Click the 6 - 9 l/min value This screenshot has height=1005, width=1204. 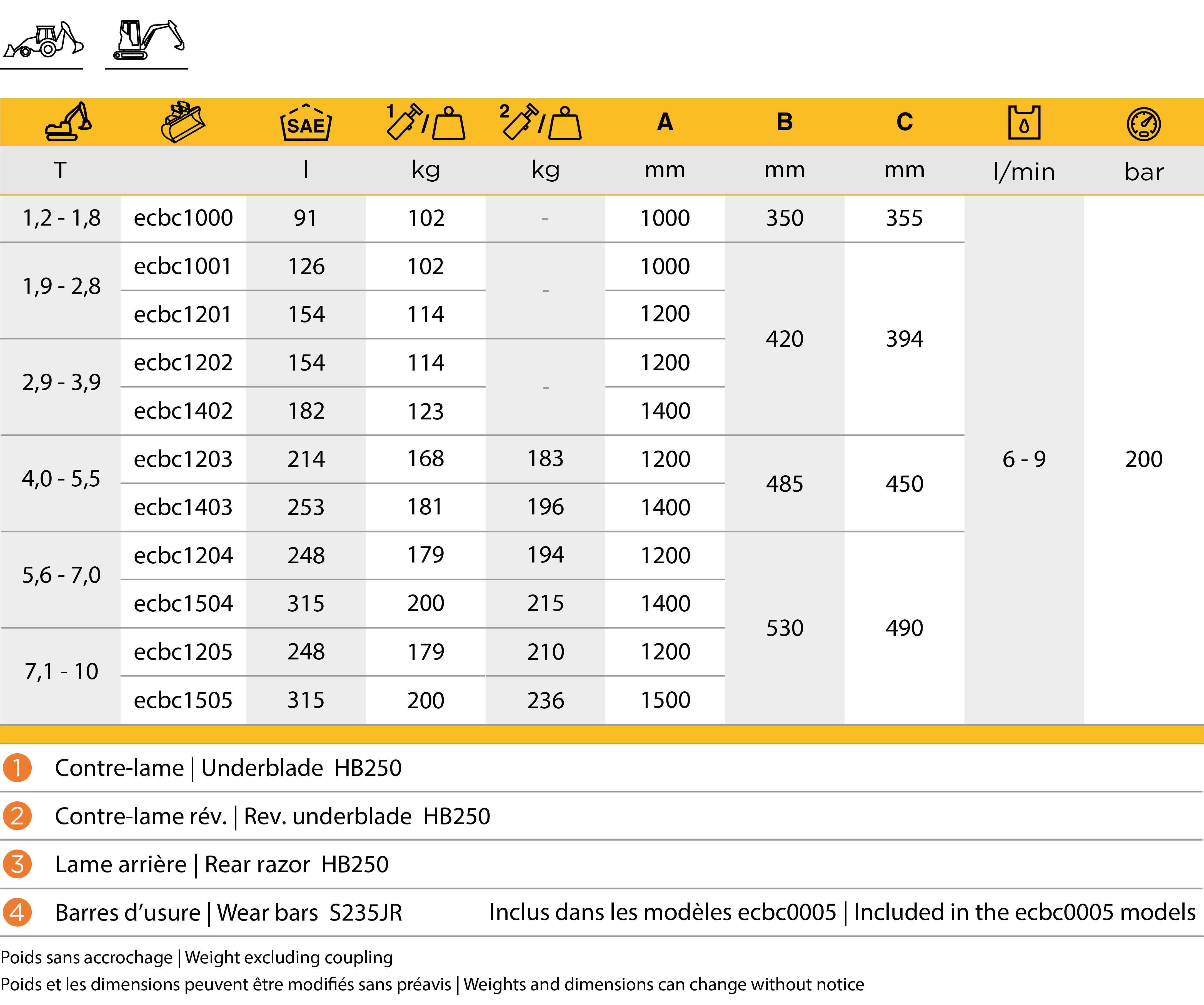coord(1024,459)
